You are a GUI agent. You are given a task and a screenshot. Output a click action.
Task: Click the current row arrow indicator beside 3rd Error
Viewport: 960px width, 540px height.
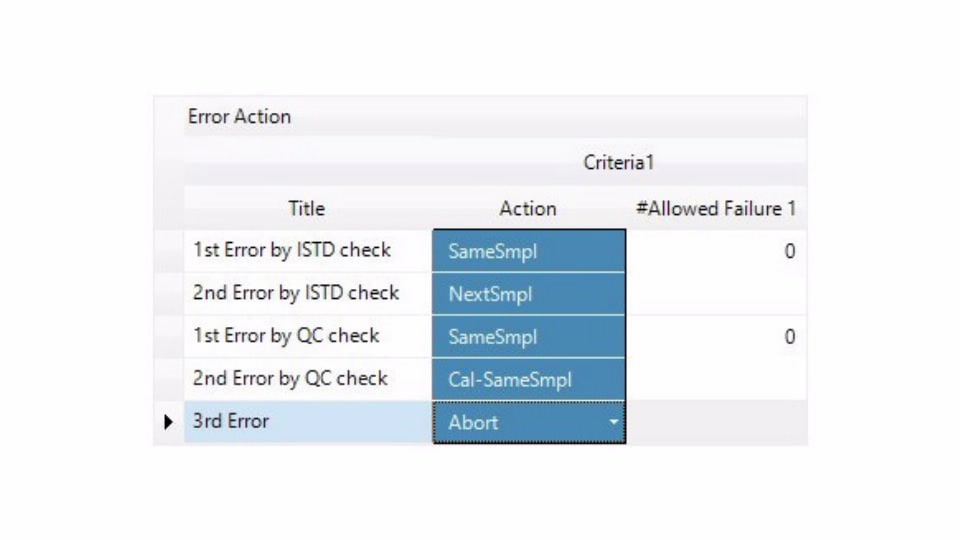[168, 422]
